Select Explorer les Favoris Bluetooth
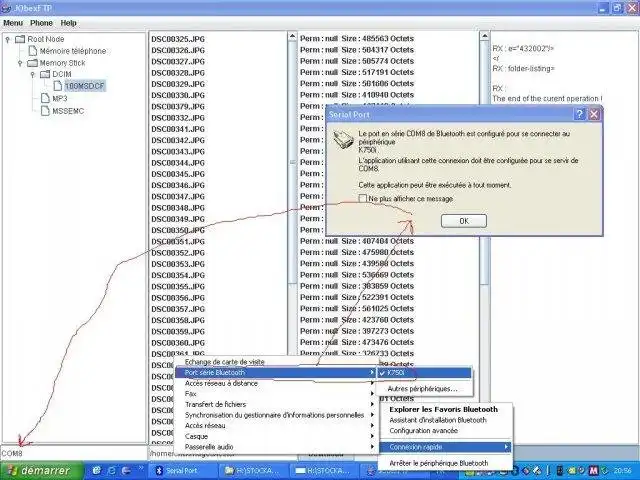This screenshot has height=480, width=640. 445,409
